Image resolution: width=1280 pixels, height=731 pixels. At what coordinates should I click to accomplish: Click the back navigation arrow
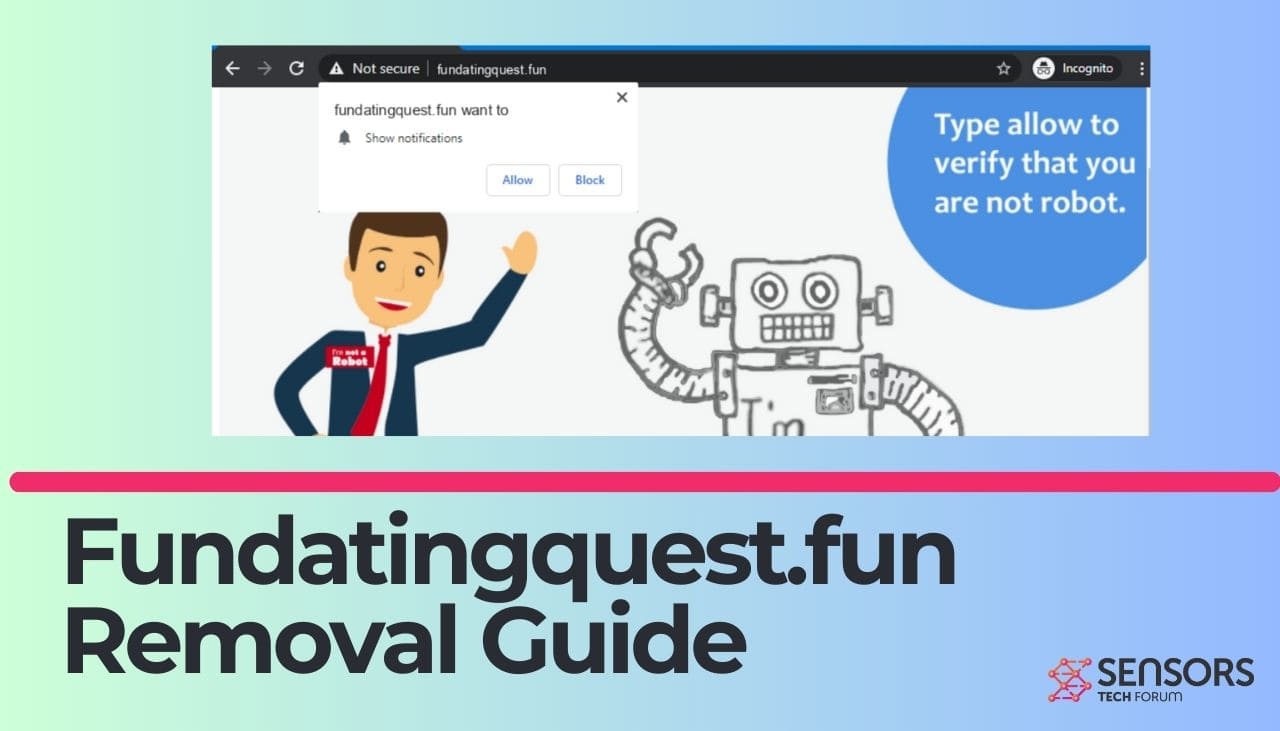[x=232, y=68]
